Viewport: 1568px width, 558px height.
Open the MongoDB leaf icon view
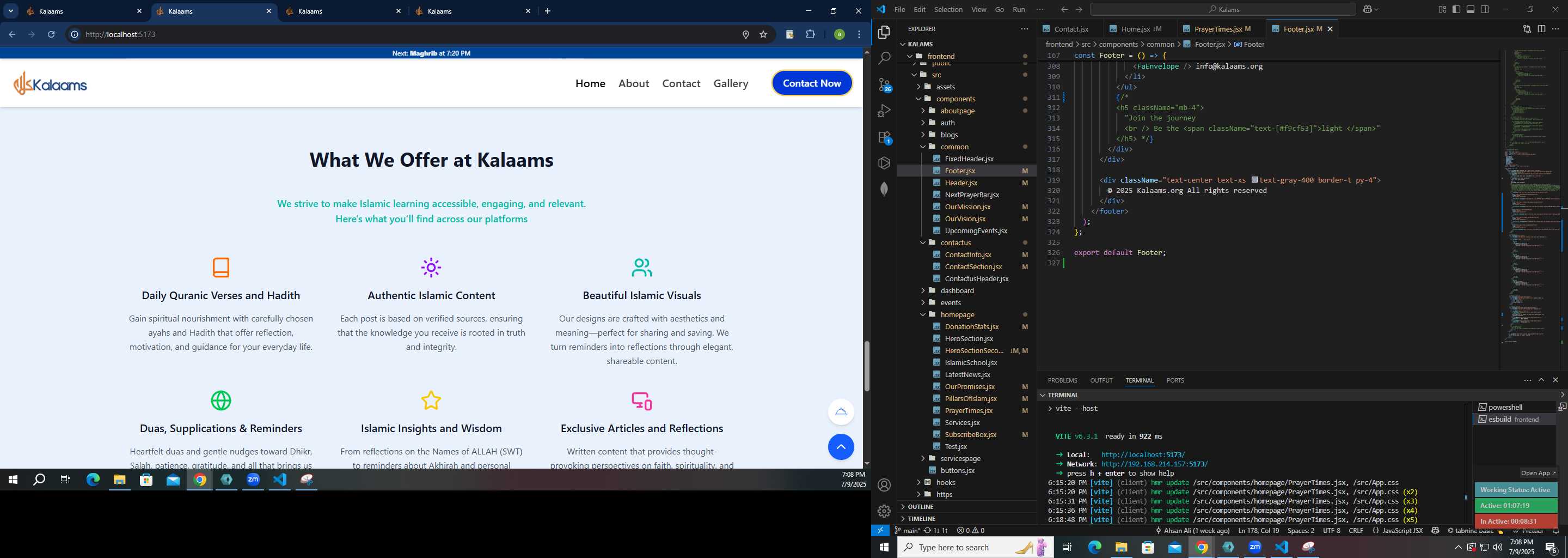click(884, 190)
